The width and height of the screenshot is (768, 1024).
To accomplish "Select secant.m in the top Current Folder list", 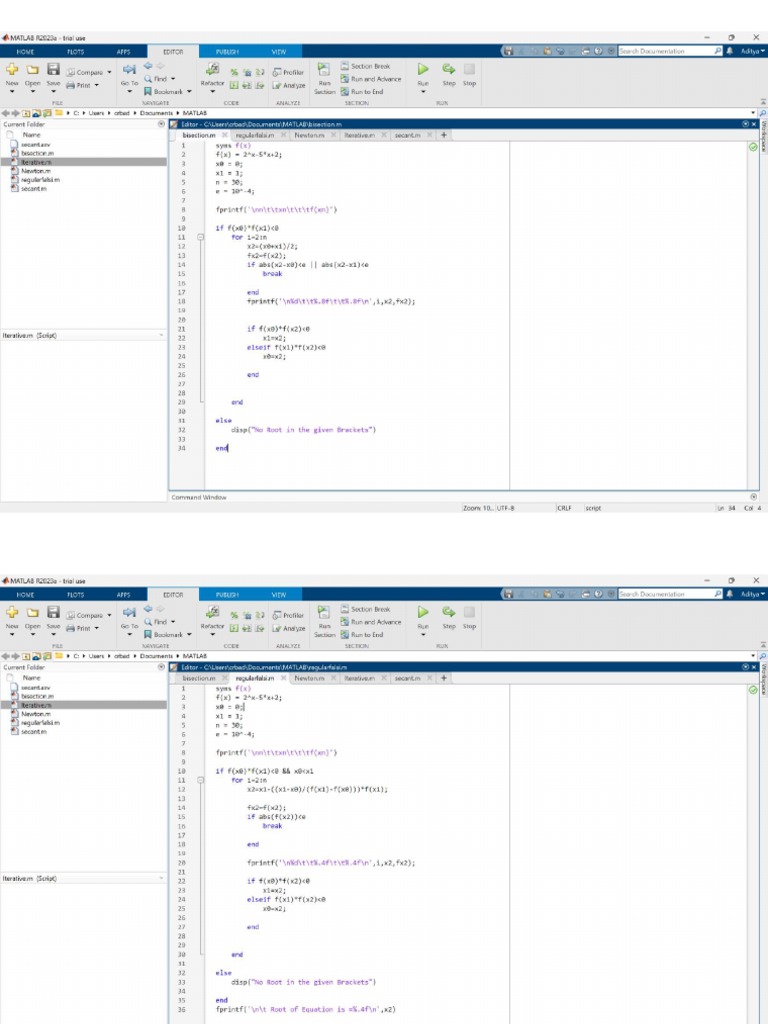I will pos(32,187).
